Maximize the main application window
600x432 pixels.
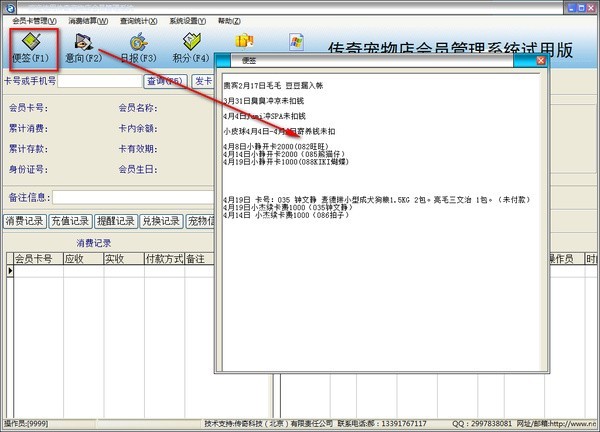tap(581, 8)
